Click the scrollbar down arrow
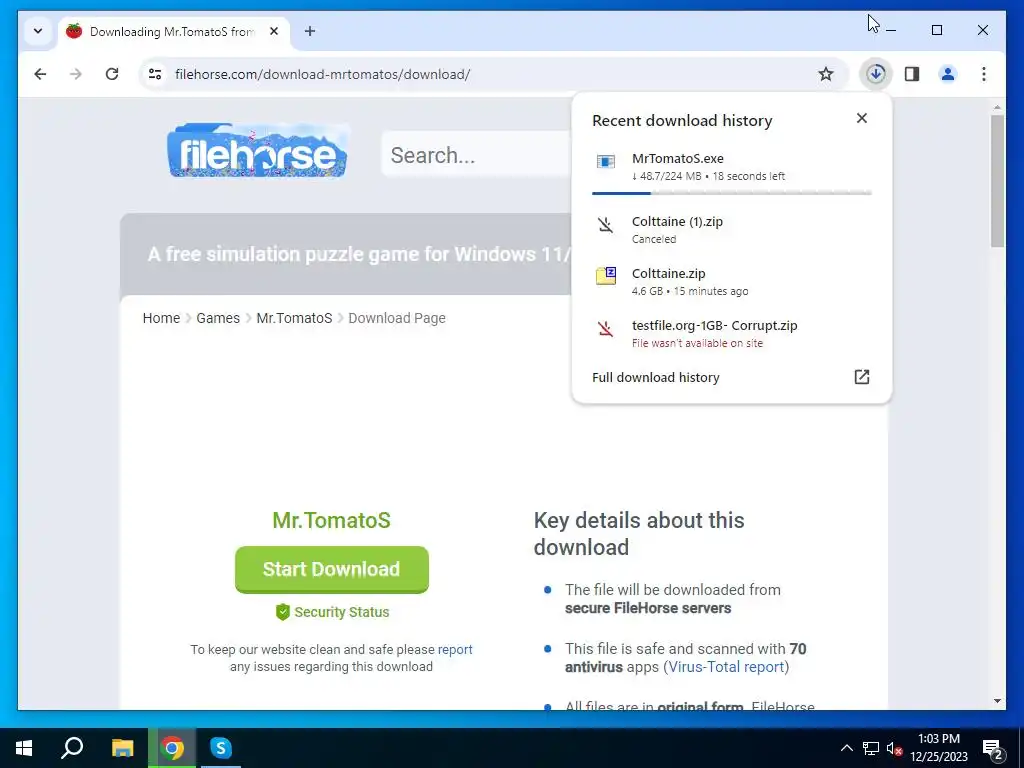This screenshot has width=1024, height=768. pos(997,701)
